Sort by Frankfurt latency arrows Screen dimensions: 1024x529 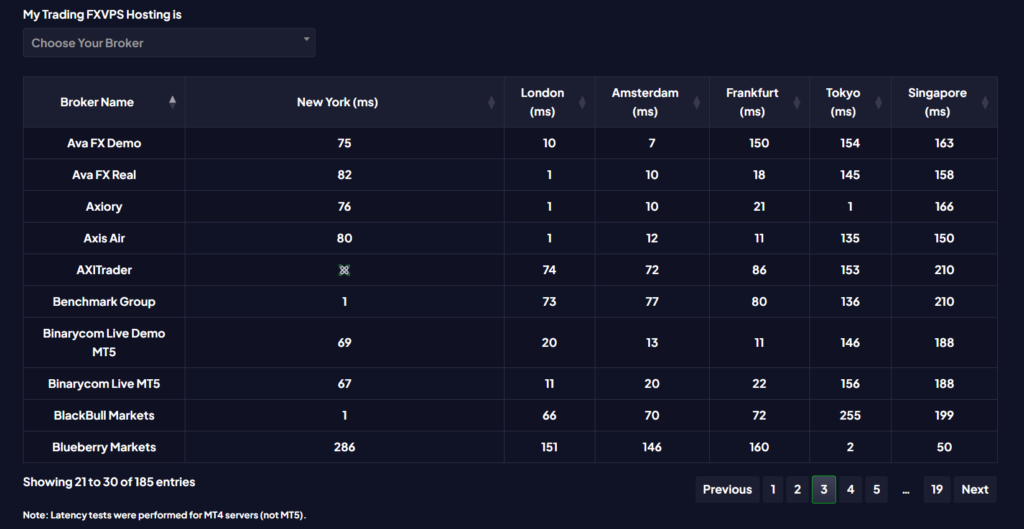pos(797,102)
